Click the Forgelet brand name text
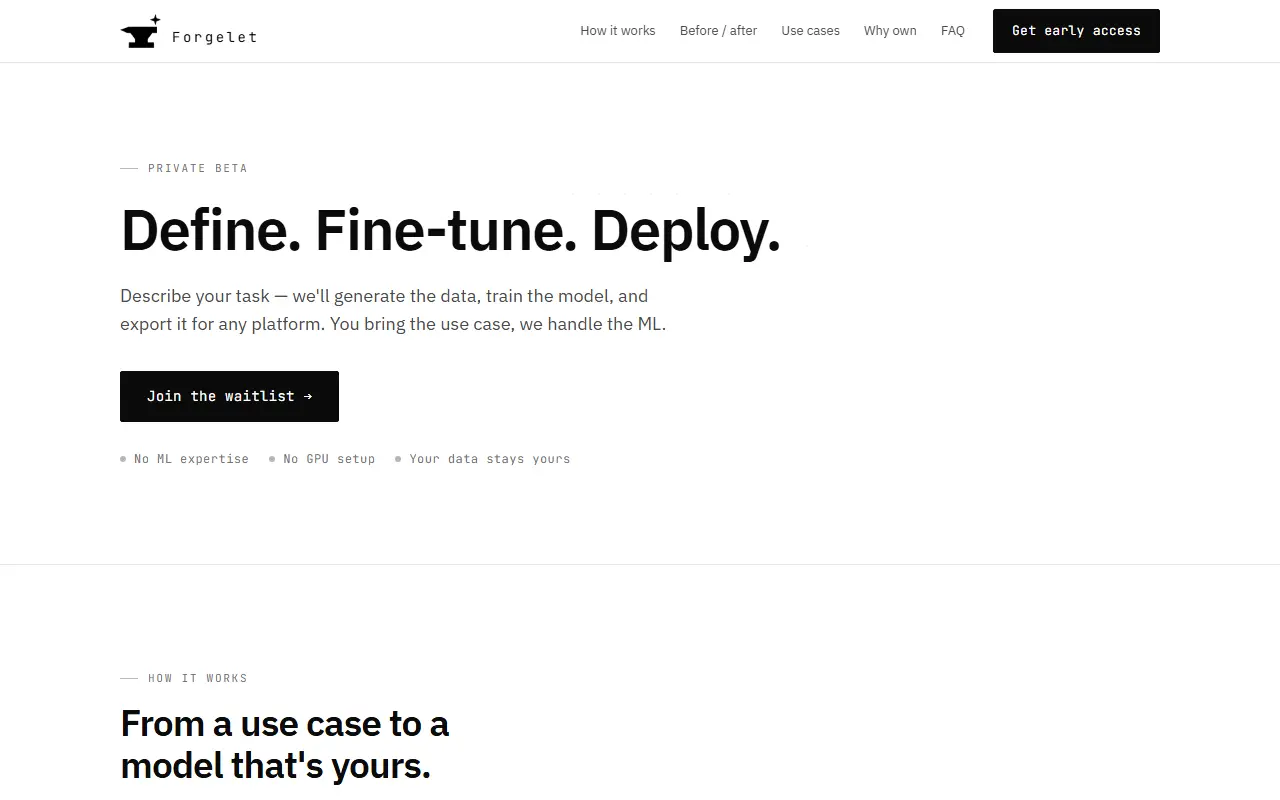Viewport: 1280px width, 800px height. (214, 37)
